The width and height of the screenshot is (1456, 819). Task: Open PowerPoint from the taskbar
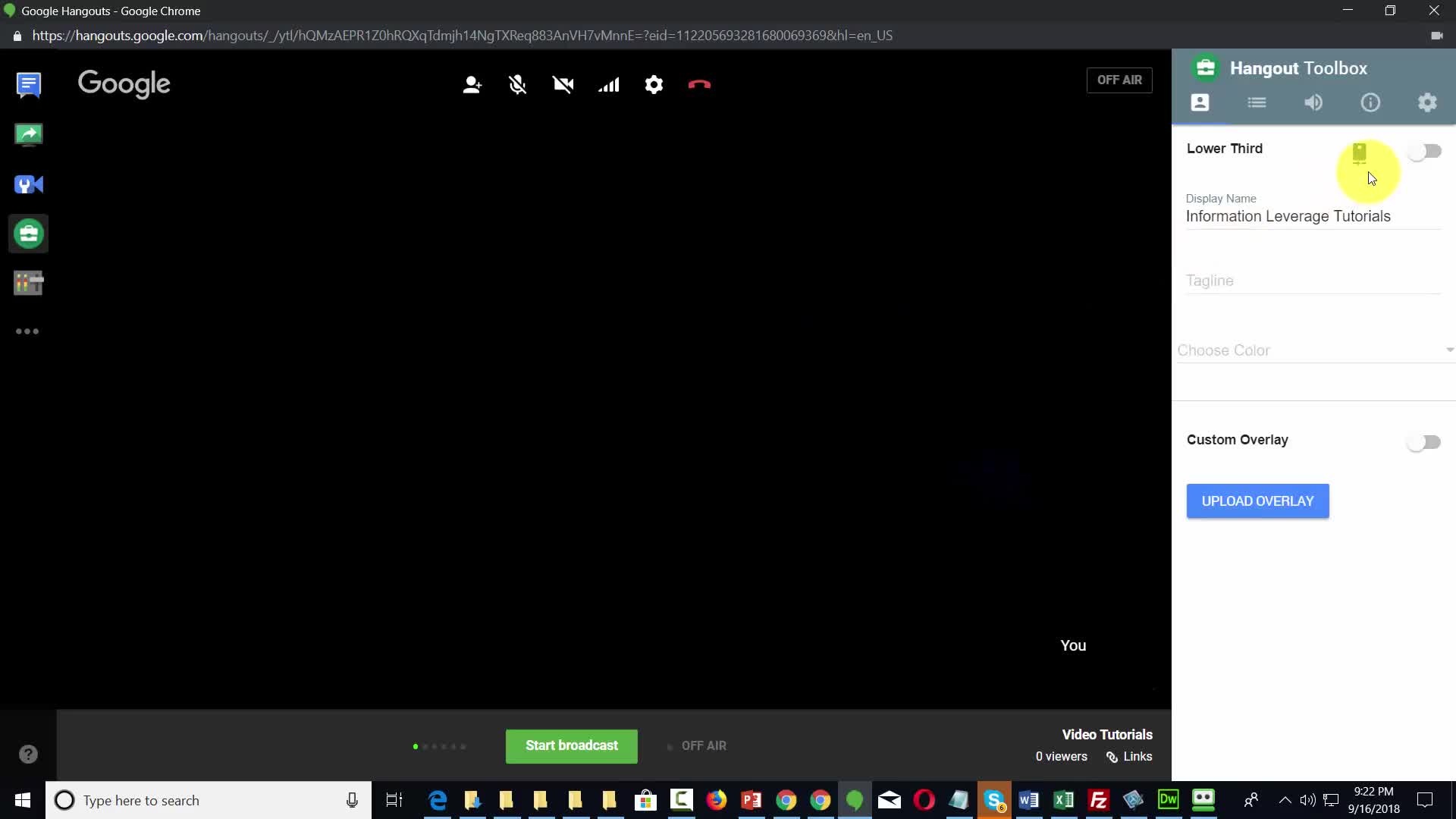(x=751, y=801)
